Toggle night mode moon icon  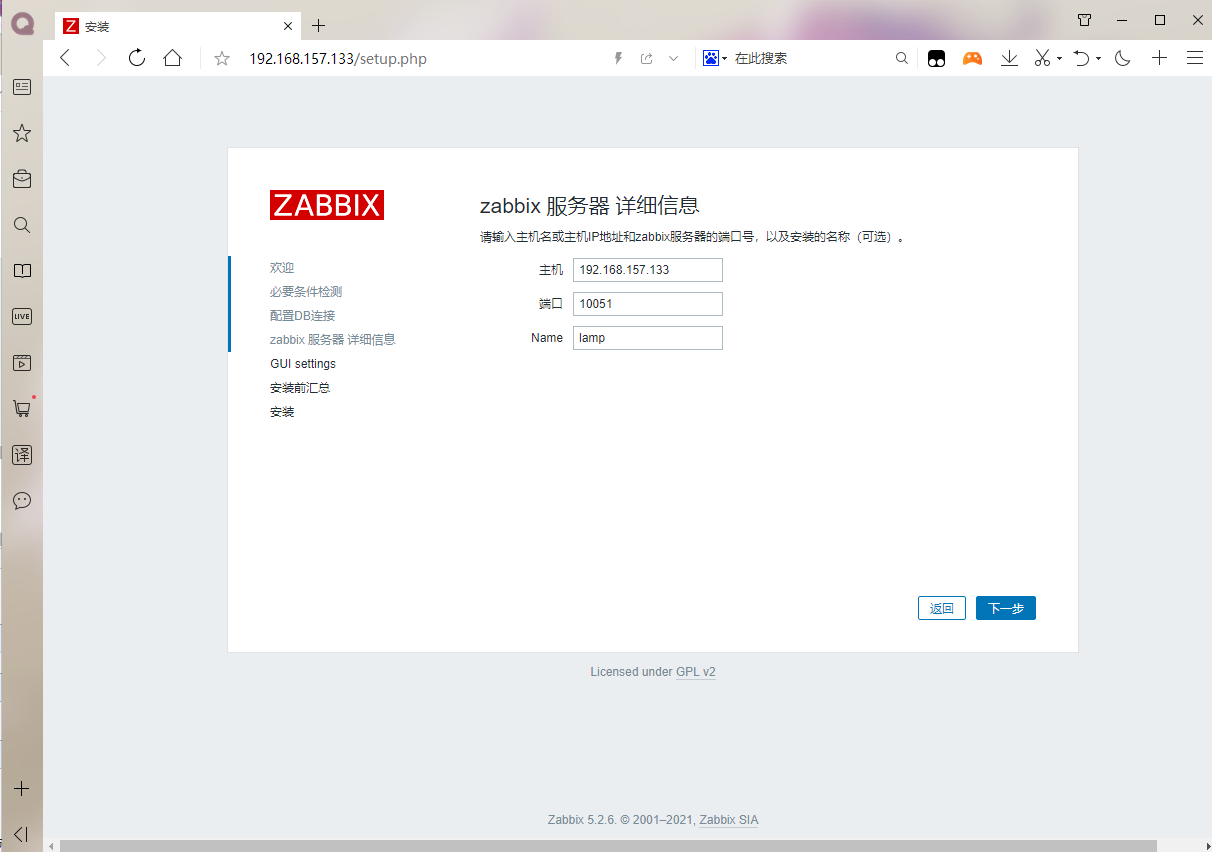tap(1122, 58)
